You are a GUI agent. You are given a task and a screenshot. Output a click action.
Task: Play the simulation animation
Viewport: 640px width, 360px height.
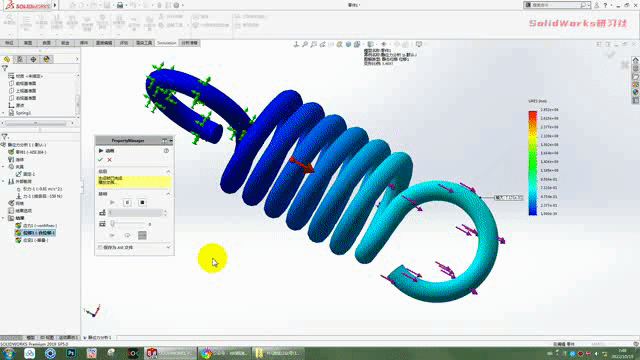click(112, 202)
